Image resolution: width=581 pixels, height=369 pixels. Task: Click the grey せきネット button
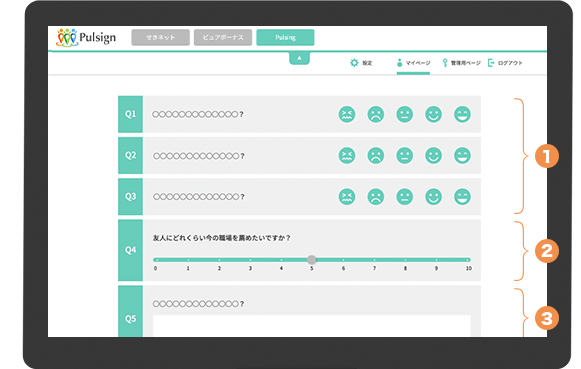[160, 37]
